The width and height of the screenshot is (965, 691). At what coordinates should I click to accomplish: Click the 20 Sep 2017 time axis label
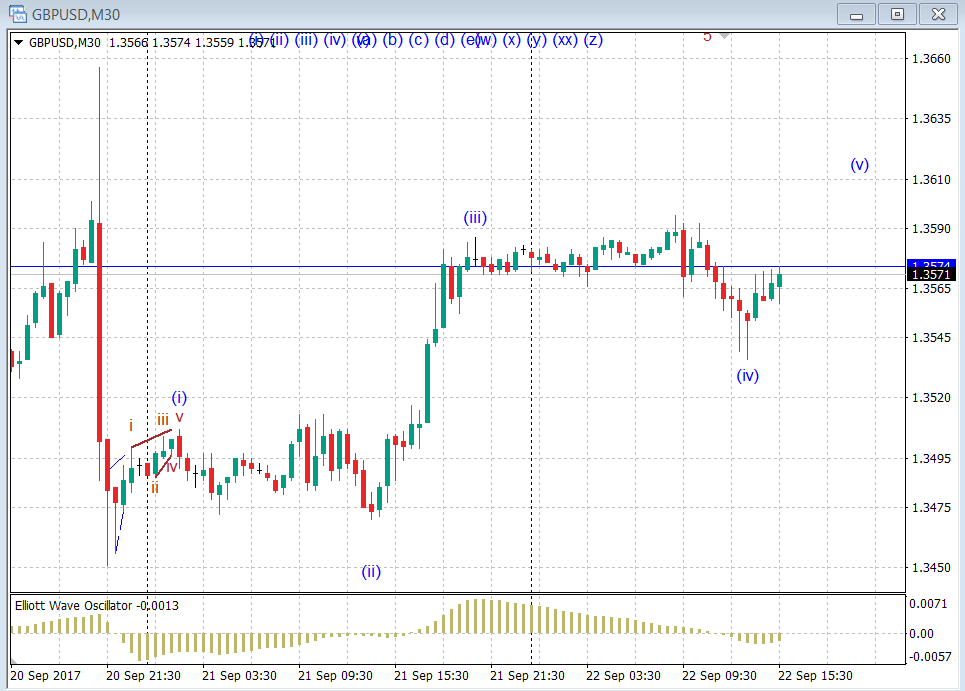(46, 676)
